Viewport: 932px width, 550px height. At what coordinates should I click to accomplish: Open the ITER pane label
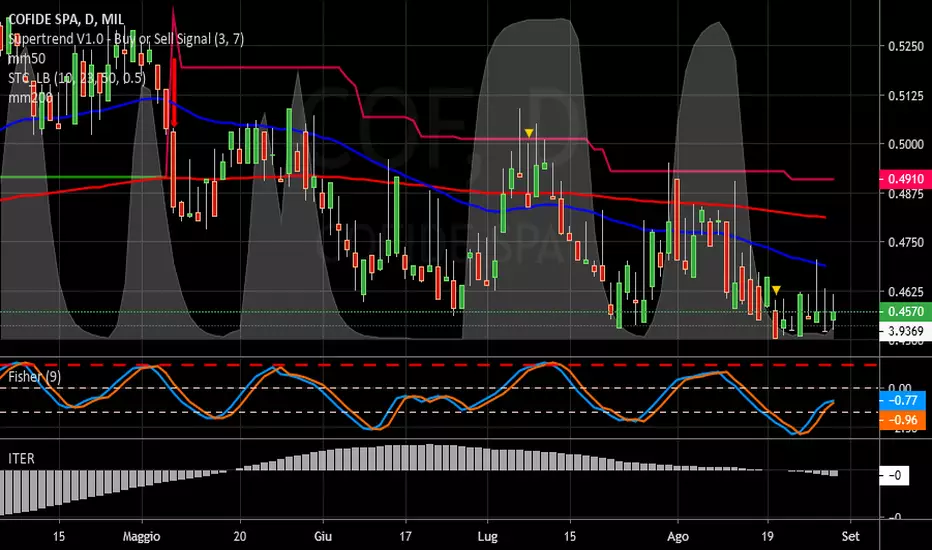pos(22,457)
